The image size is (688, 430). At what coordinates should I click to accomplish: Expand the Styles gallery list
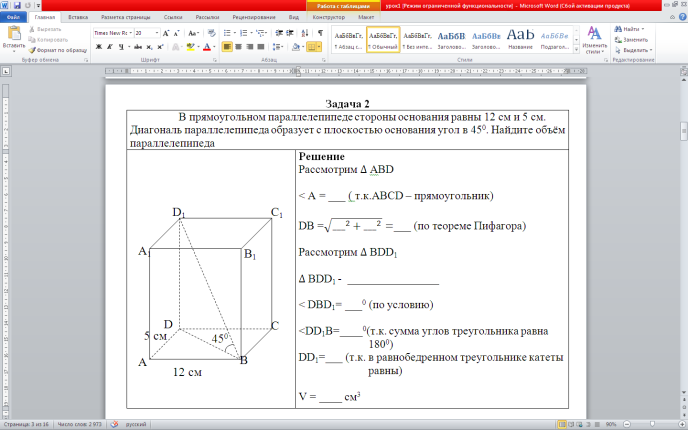coord(574,50)
